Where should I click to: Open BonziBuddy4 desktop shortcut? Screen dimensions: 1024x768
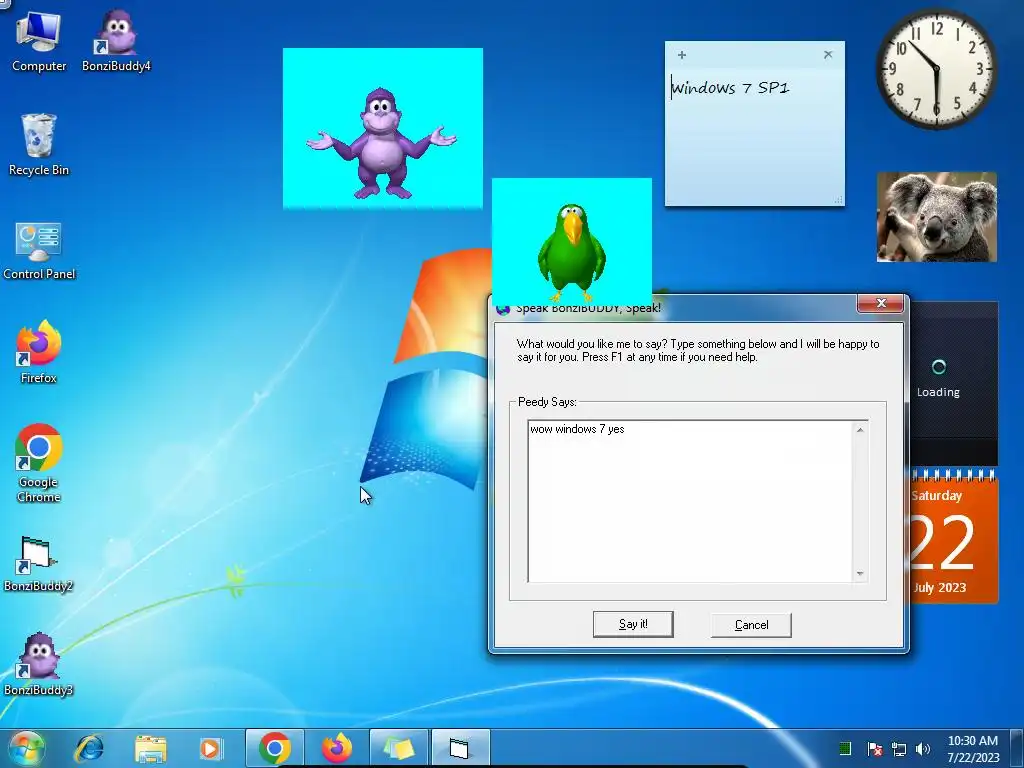[116, 40]
